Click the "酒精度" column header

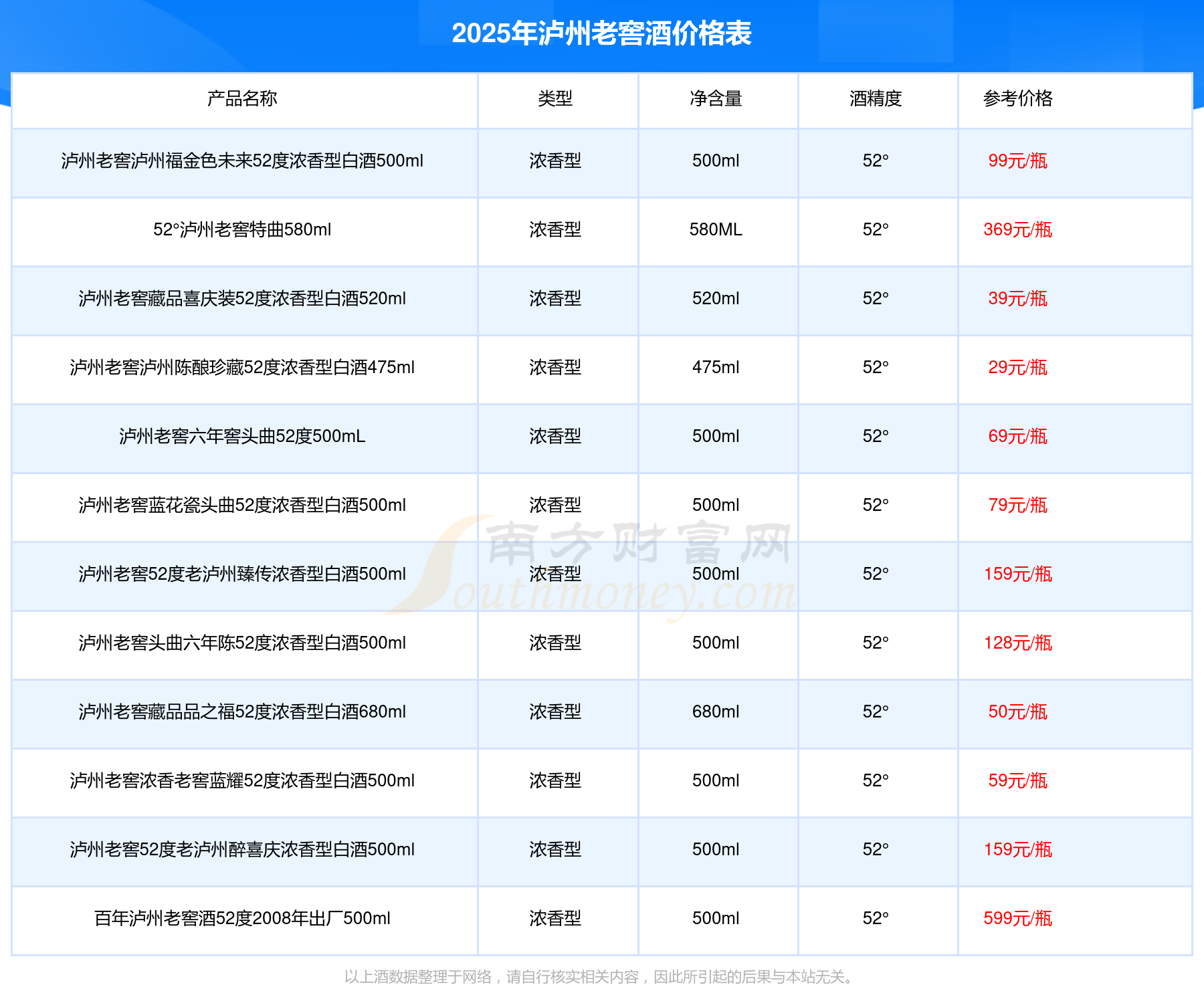point(876,99)
